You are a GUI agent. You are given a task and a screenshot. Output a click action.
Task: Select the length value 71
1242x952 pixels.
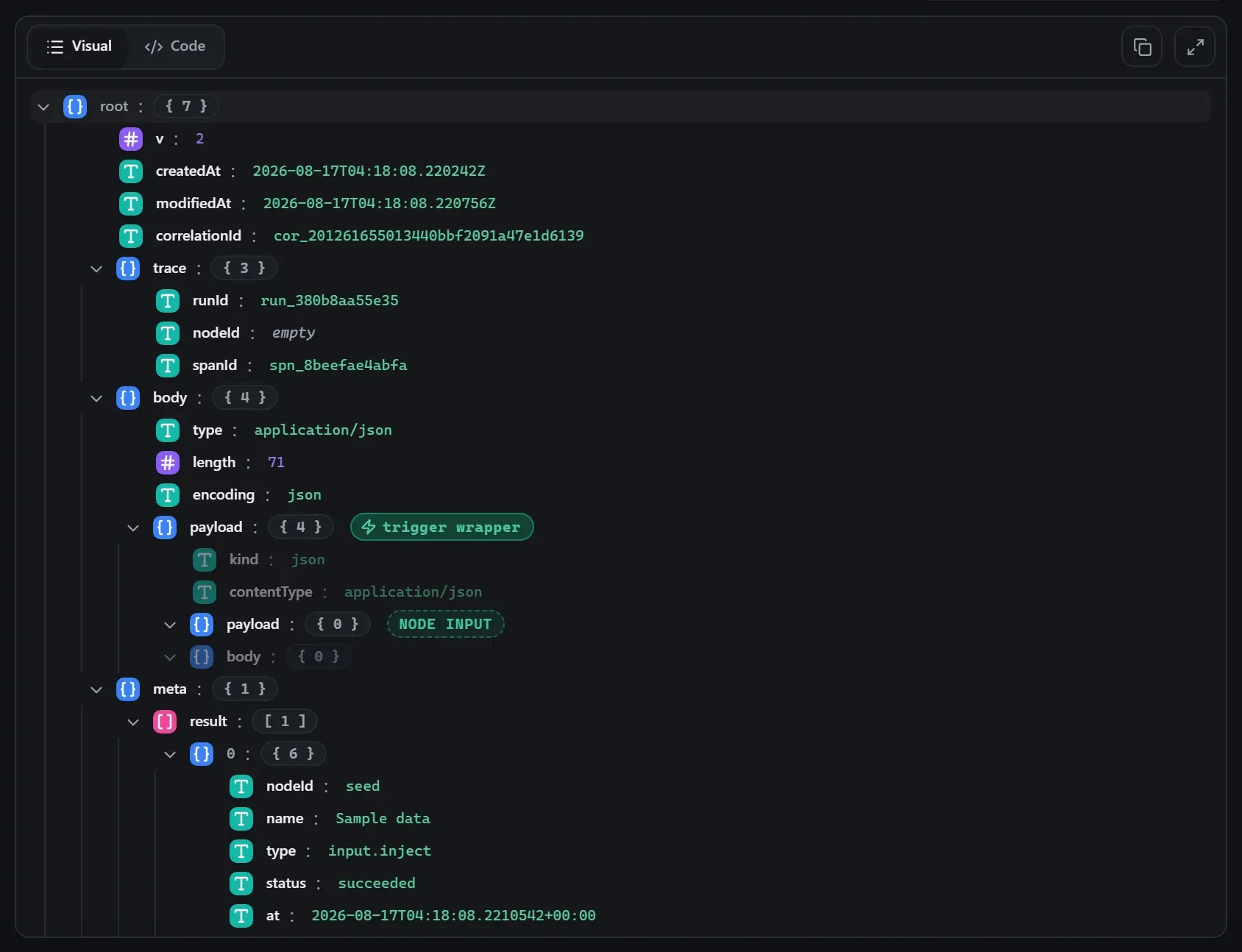tap(276, 462)
